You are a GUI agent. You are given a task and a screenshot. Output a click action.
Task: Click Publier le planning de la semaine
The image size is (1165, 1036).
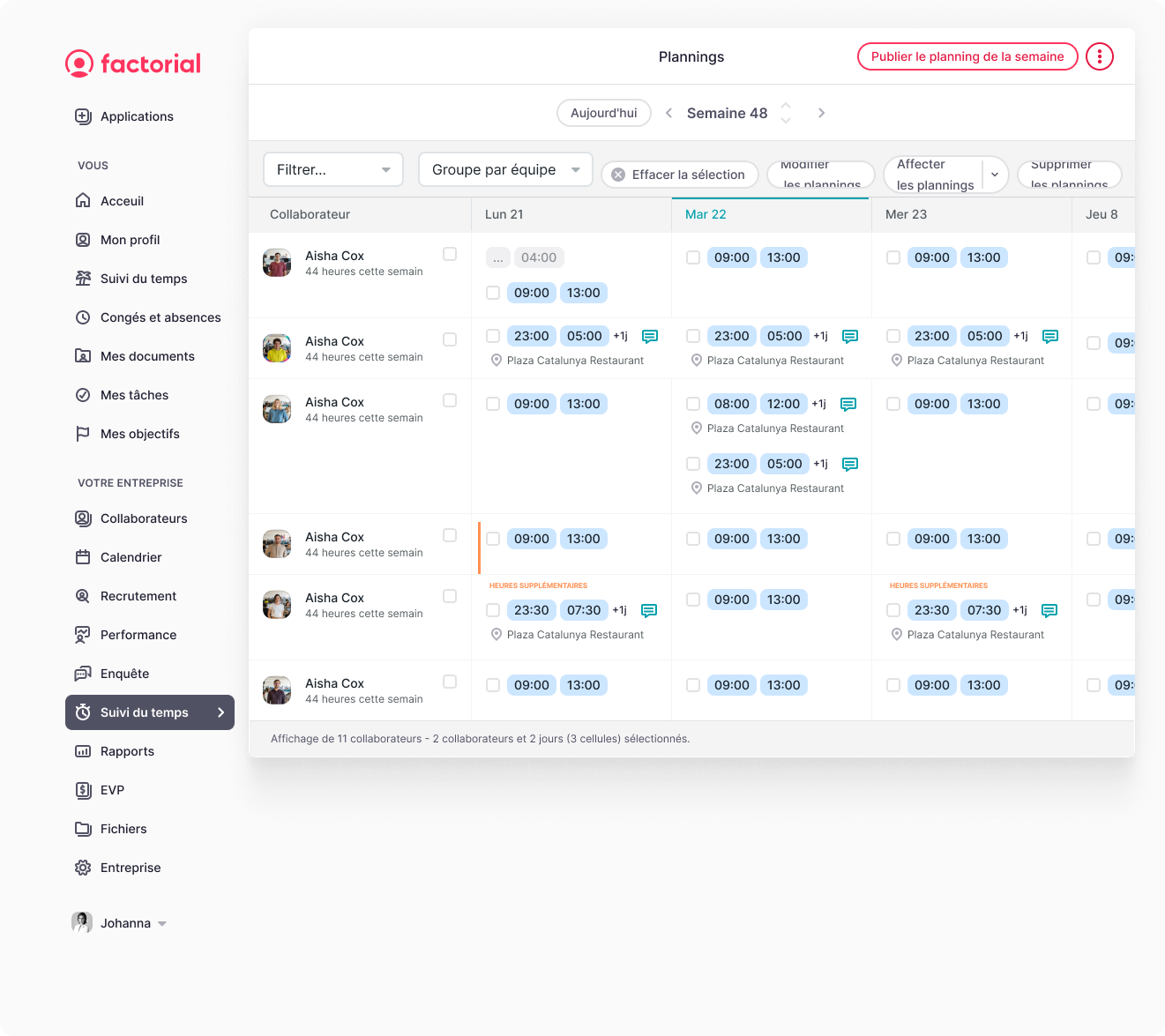(x=967, y=56)
